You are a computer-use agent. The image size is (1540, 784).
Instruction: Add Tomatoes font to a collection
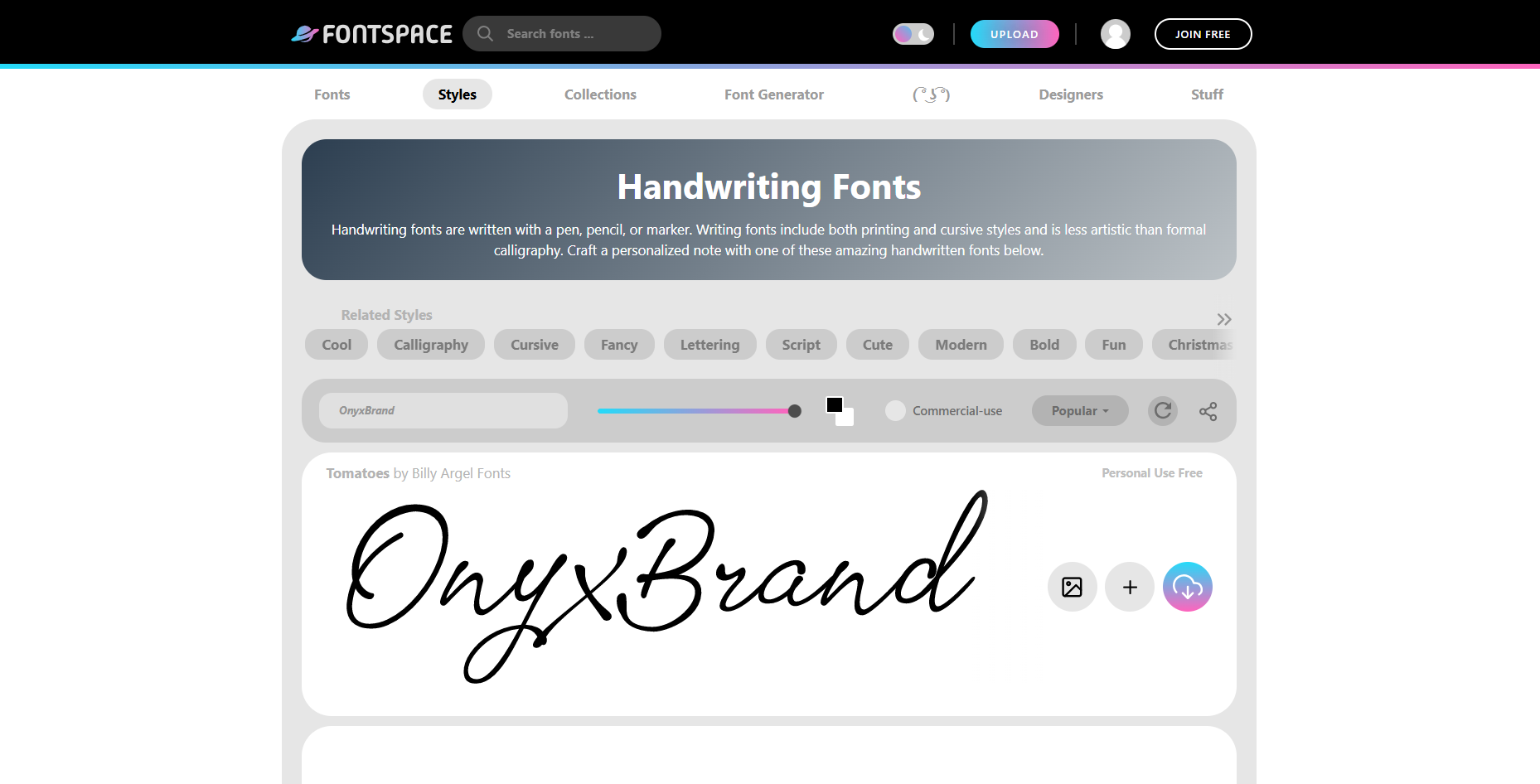click(1129, 587)
